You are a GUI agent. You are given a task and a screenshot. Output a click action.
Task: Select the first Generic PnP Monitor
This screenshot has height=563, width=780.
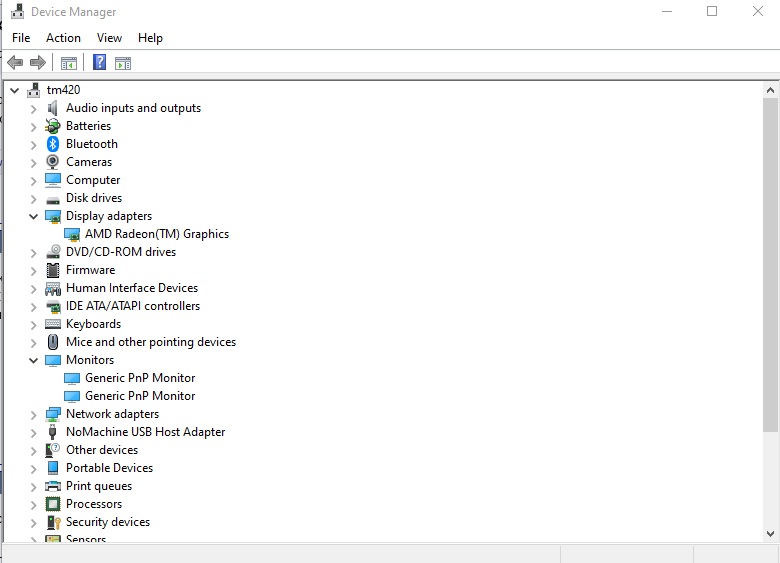(140, 378)
